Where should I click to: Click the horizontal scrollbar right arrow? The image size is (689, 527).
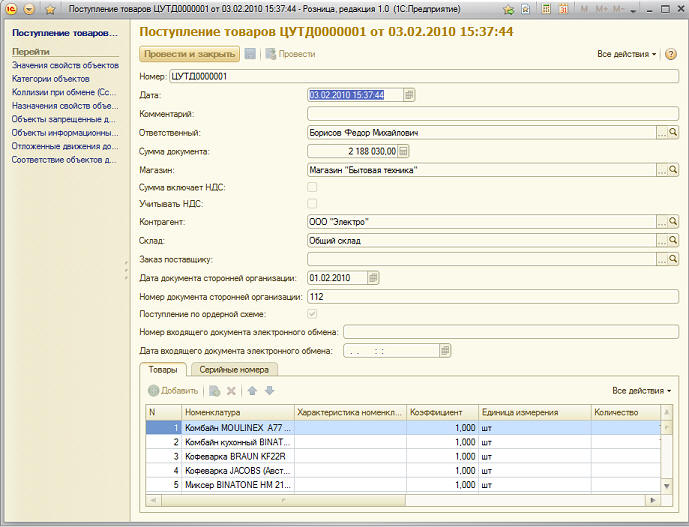(x=653, y=500)
